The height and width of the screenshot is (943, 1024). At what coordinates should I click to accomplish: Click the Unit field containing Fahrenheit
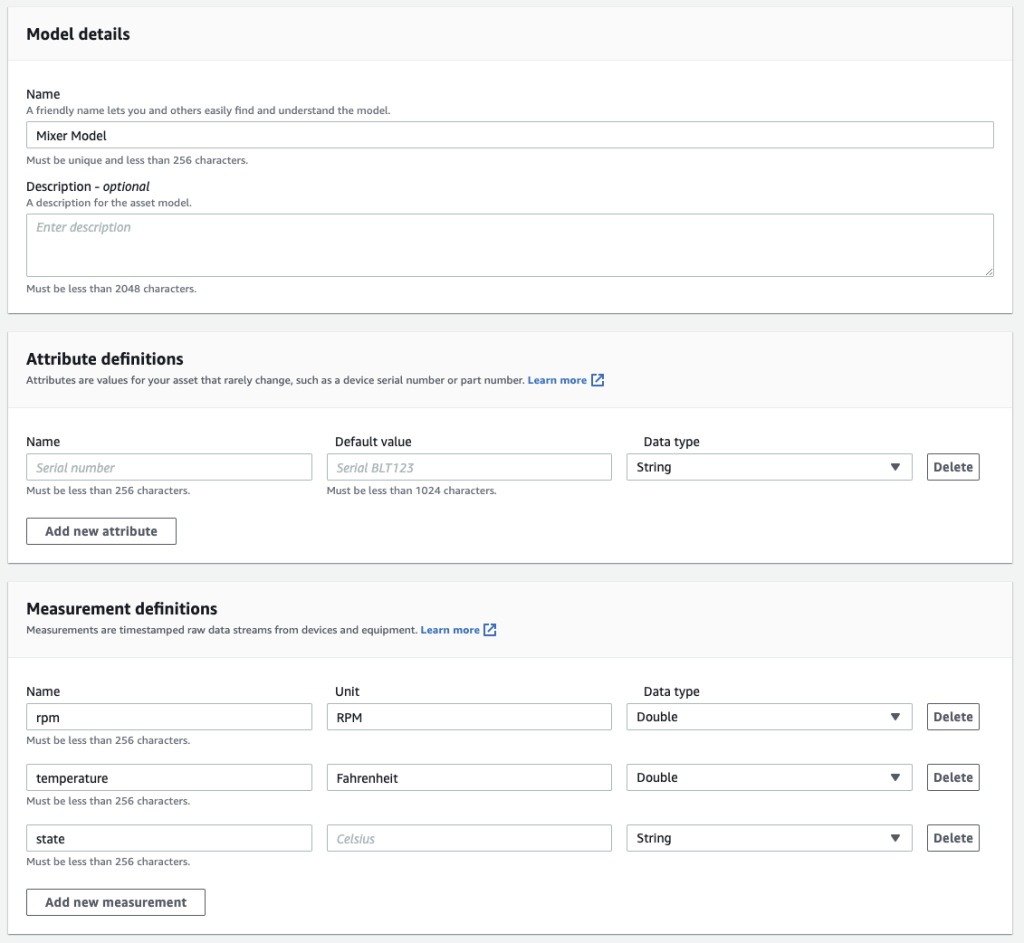[x=468, y=778]
